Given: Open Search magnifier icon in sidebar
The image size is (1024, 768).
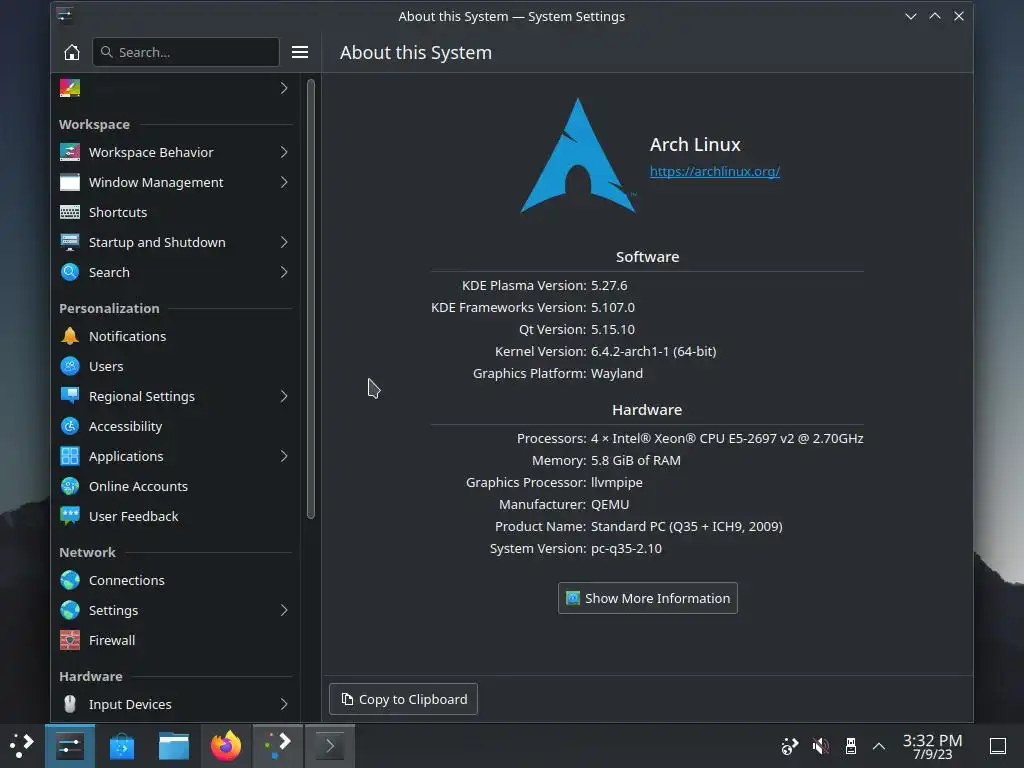Looking at the screenshot, I should [x=70, y=272].
